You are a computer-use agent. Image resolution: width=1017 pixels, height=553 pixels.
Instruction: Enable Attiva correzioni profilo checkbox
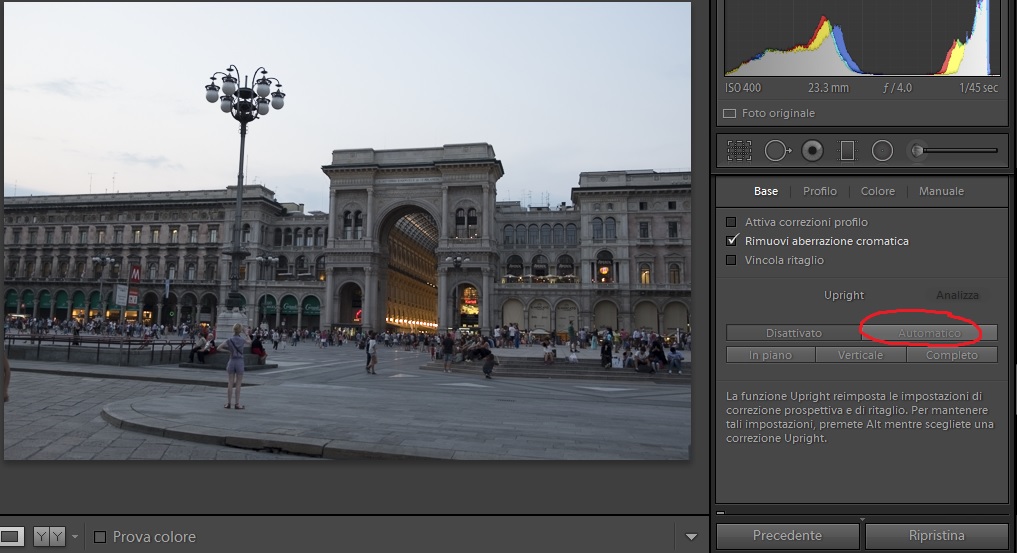(731, 222)
